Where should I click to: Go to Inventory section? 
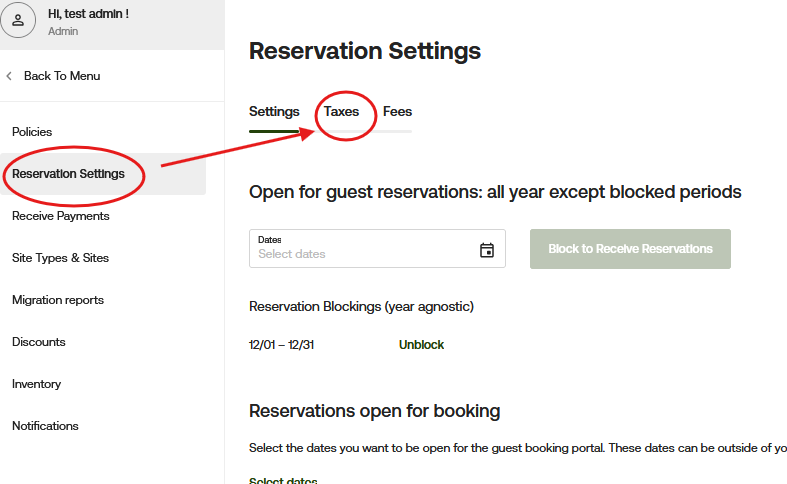pos(36,384)
